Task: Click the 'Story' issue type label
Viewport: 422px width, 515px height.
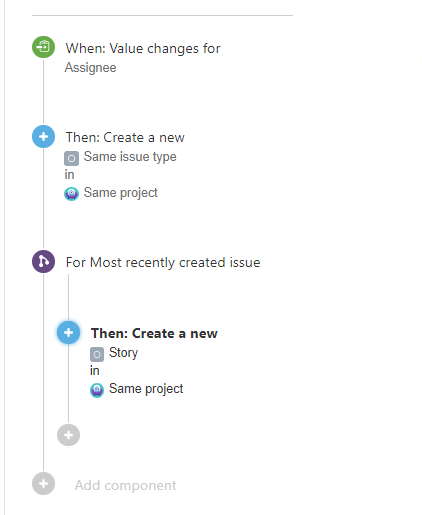Action: coord(123,353)
